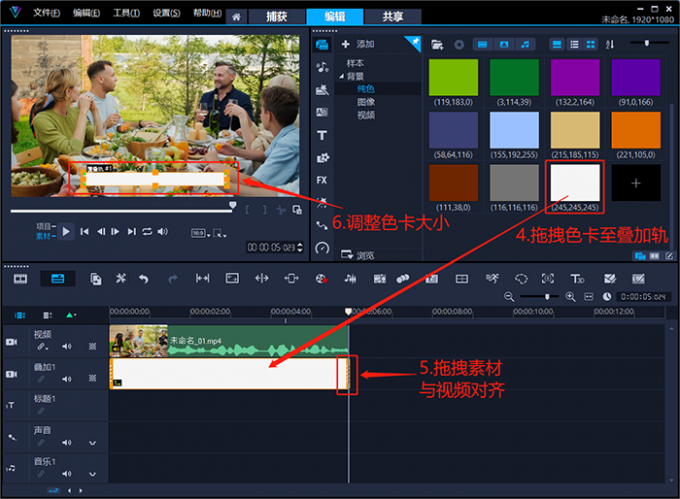680x499 pixels.
Task: Adjust the timeline zoom slider
Action: point(547,297)
